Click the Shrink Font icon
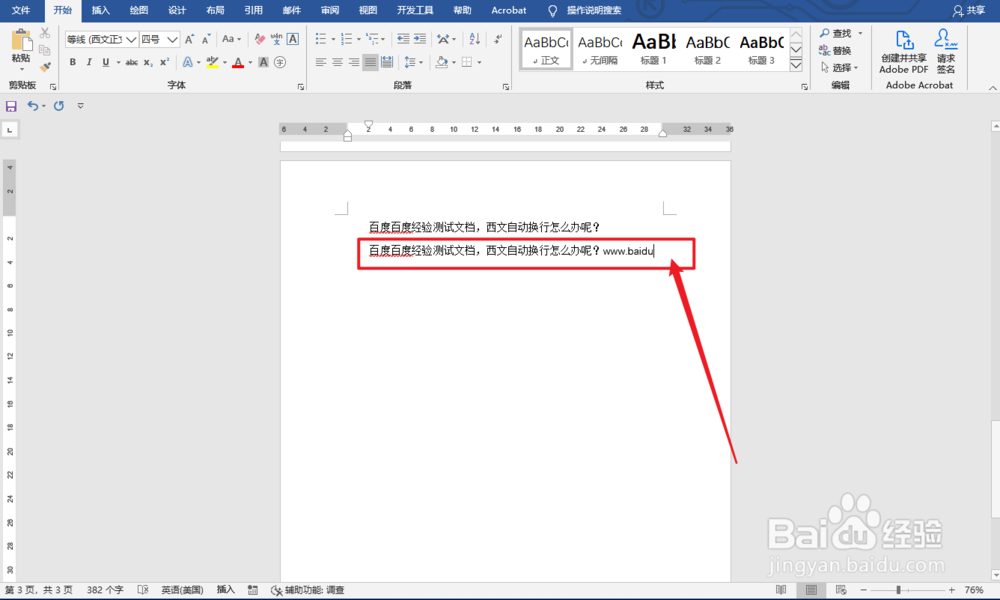This screenshot has width=1000, height=600. (205, 40)
